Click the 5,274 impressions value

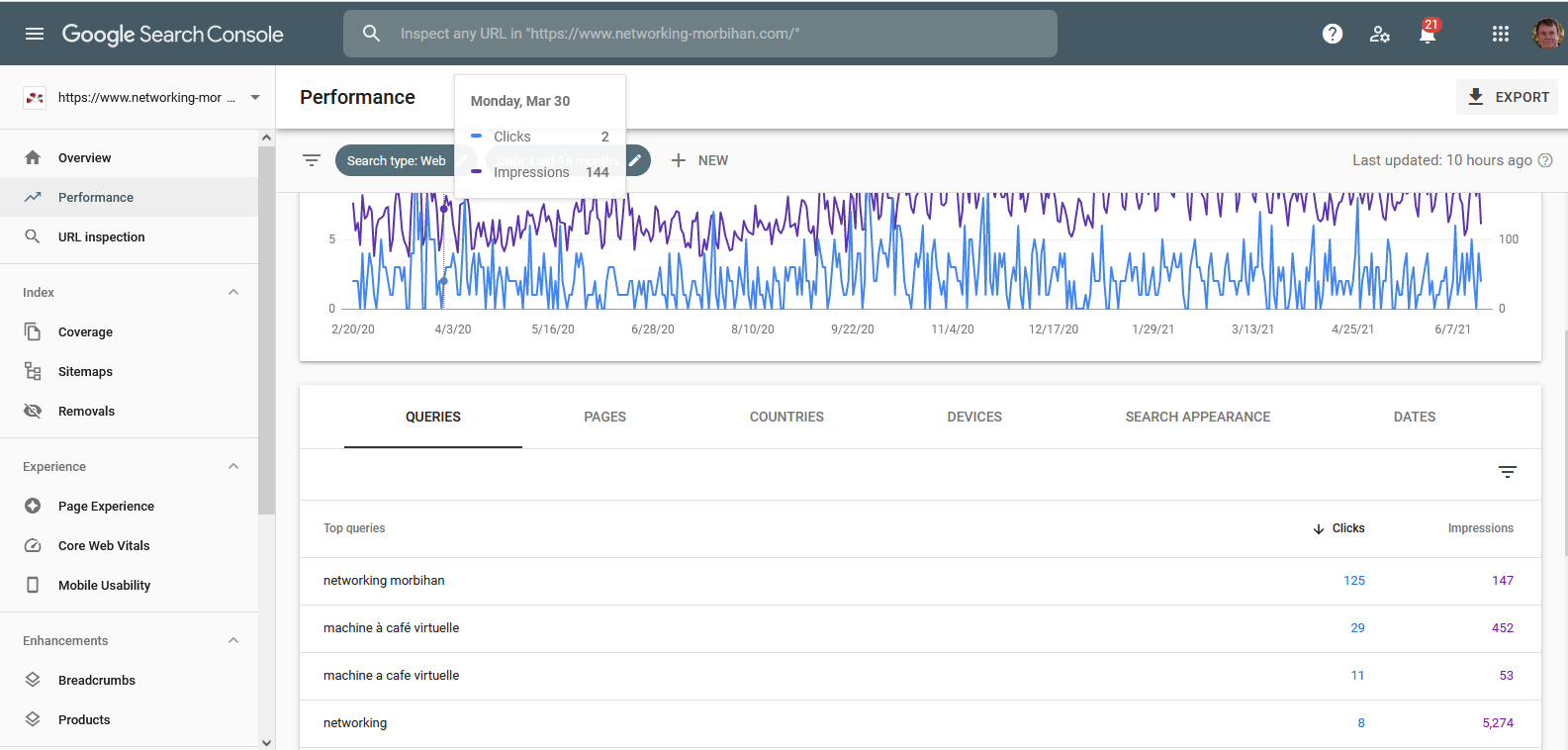pos(1498,723)
